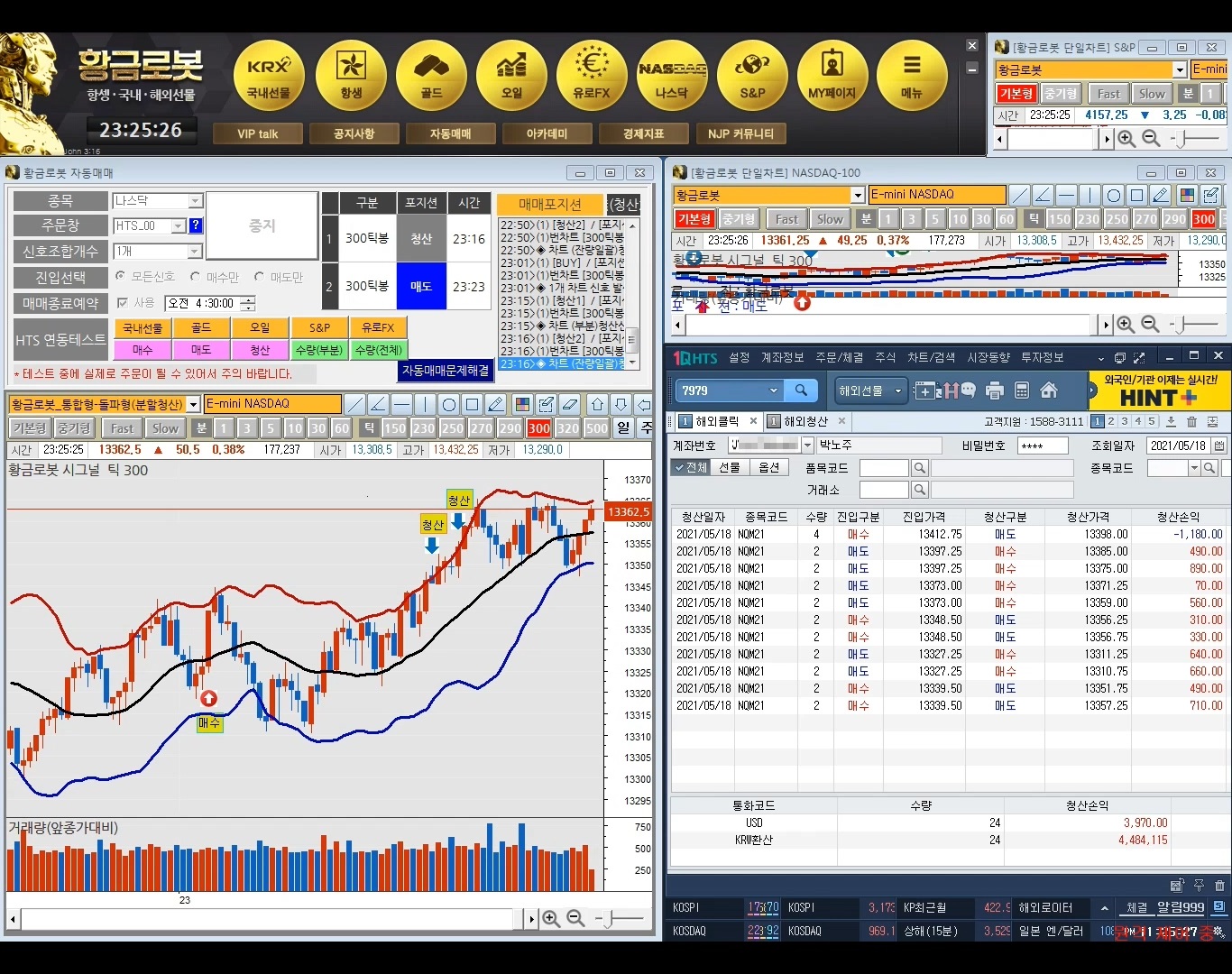Toggle 옵션 filter in HTS panel
Viewport: 1232px width, 974px height.
pyautogui.click(x=768, y=467)
